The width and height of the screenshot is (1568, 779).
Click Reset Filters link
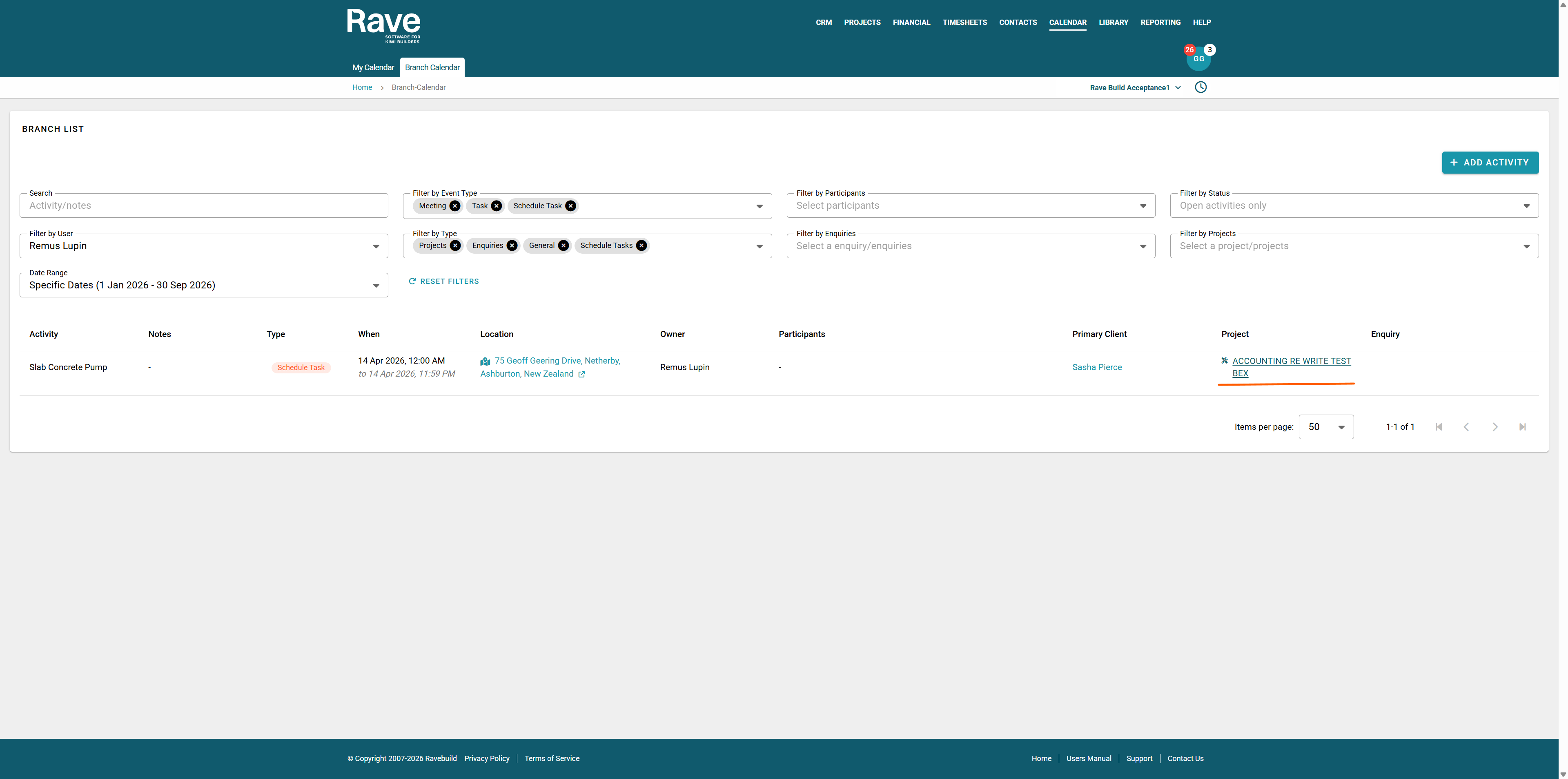click(444, 281)
